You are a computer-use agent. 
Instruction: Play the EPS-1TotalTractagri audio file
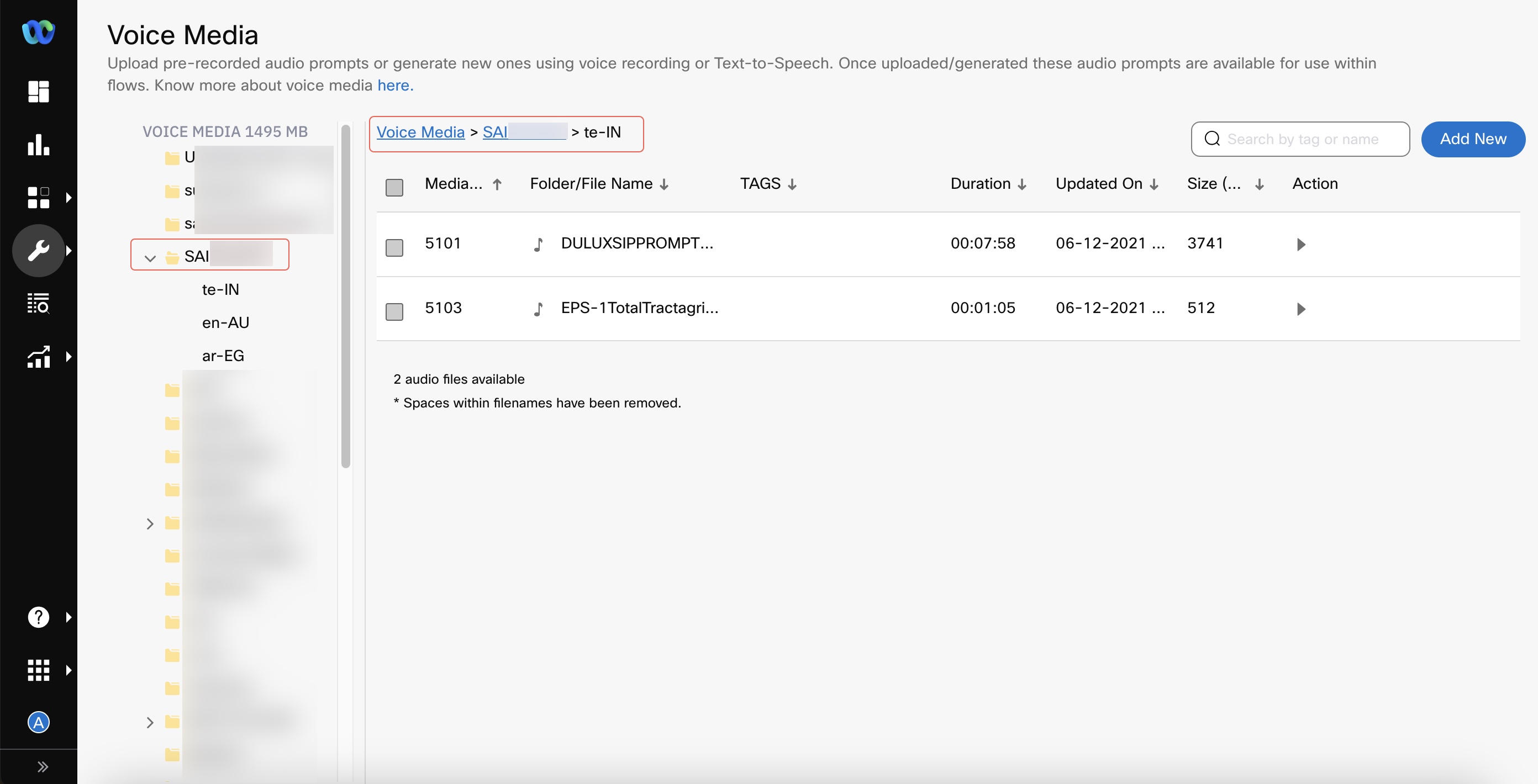pyautogui.click(x=1301, y=309)
